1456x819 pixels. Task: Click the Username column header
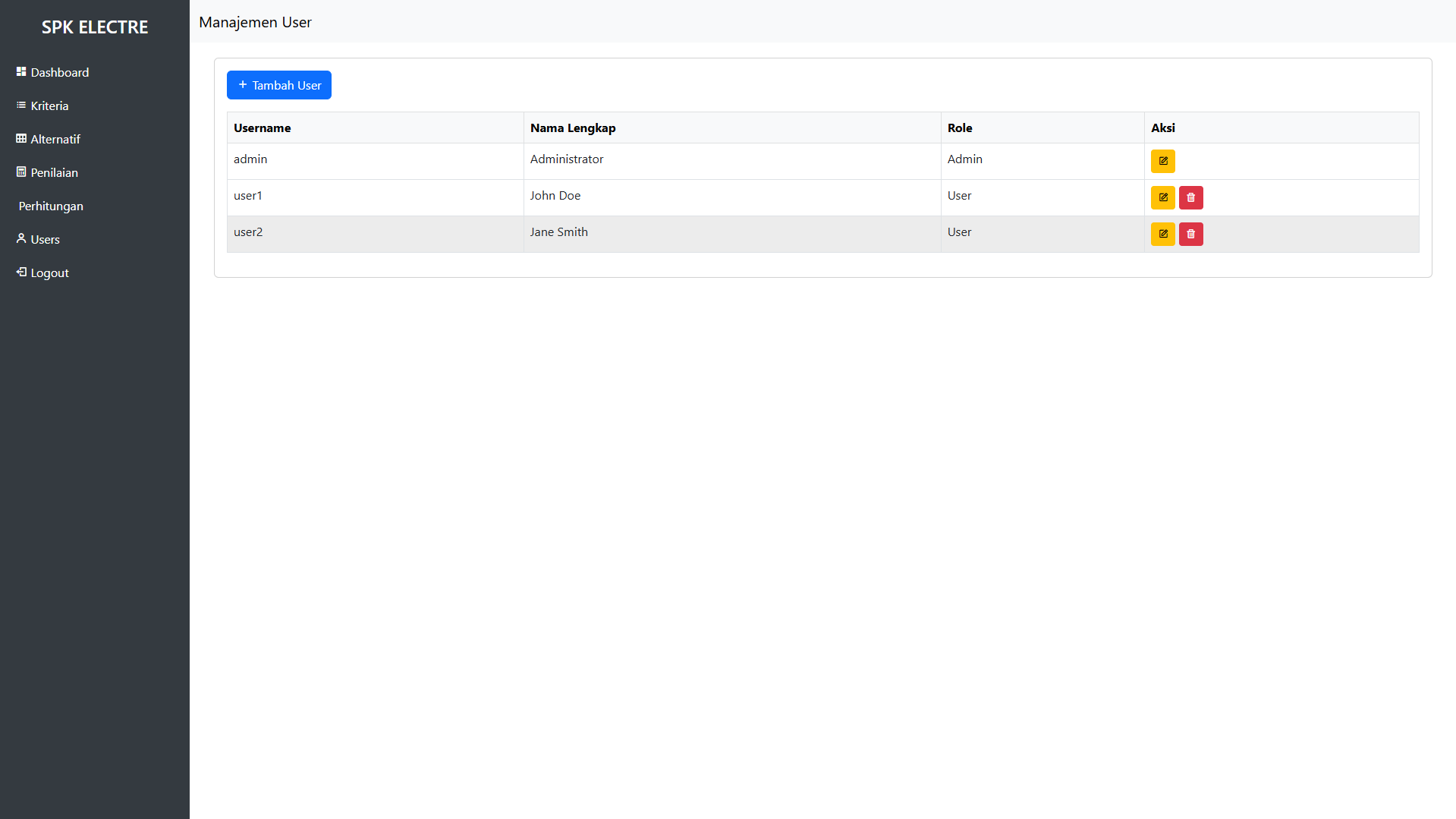pos(376,128)
